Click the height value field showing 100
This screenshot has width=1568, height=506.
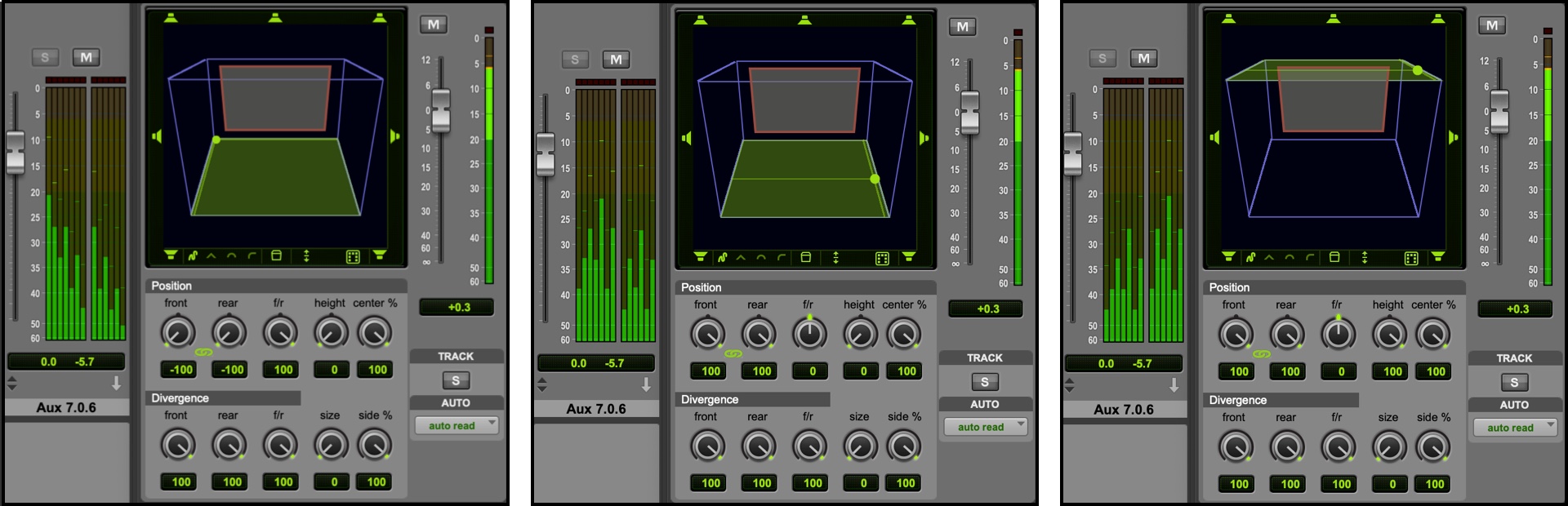[x=1392, y=371]
